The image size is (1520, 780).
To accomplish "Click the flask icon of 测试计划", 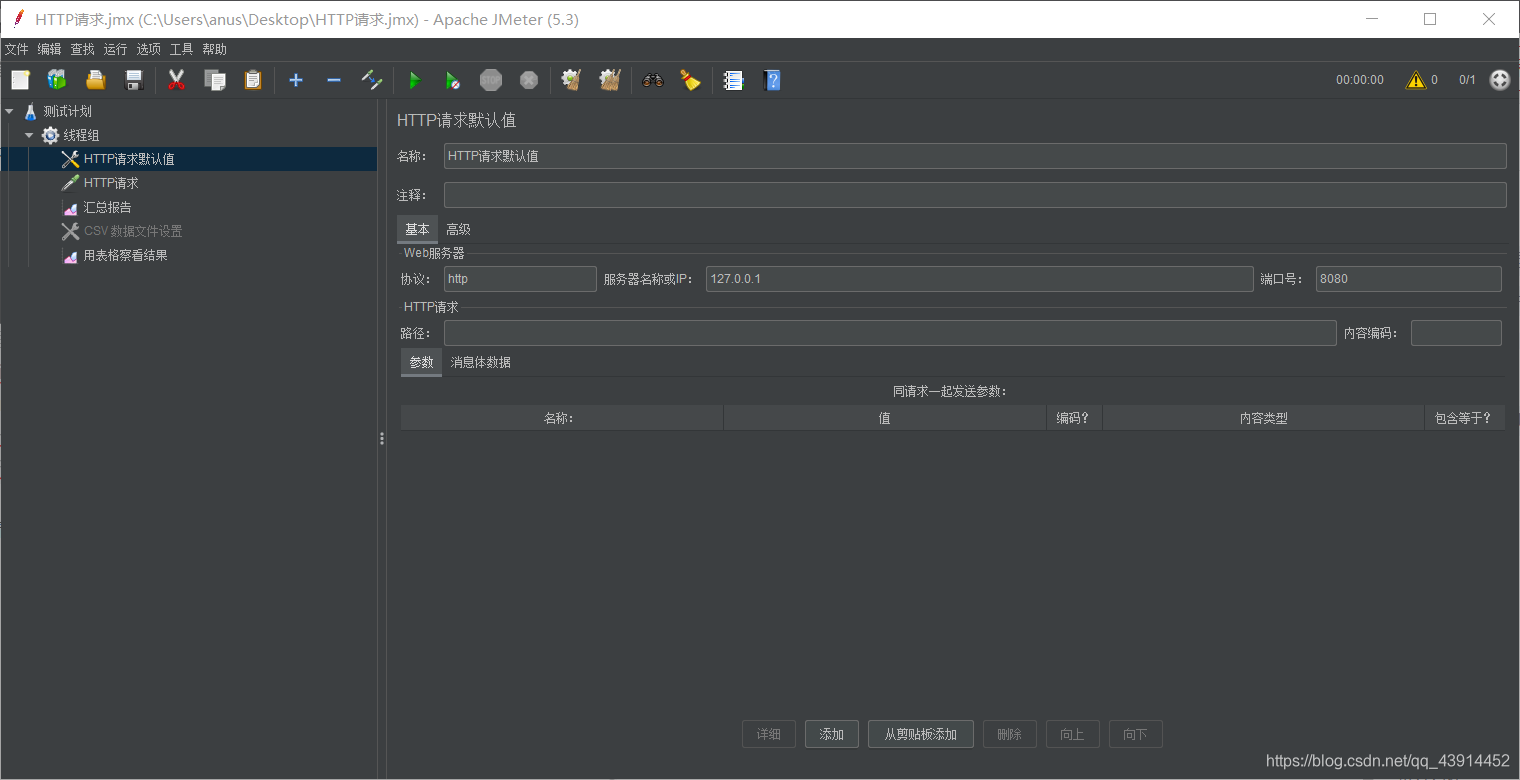I will [x=31, y=111].
